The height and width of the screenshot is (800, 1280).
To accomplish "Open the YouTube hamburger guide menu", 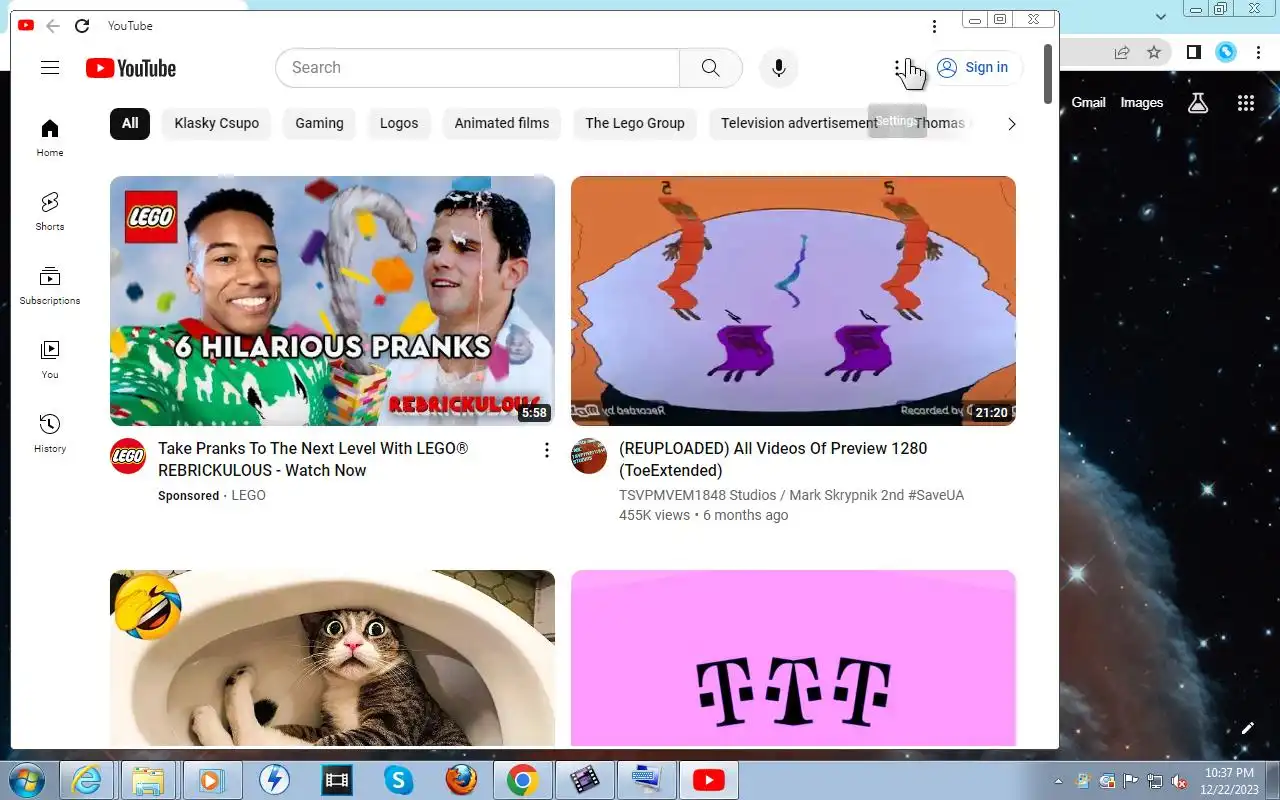I will (50, 68).
